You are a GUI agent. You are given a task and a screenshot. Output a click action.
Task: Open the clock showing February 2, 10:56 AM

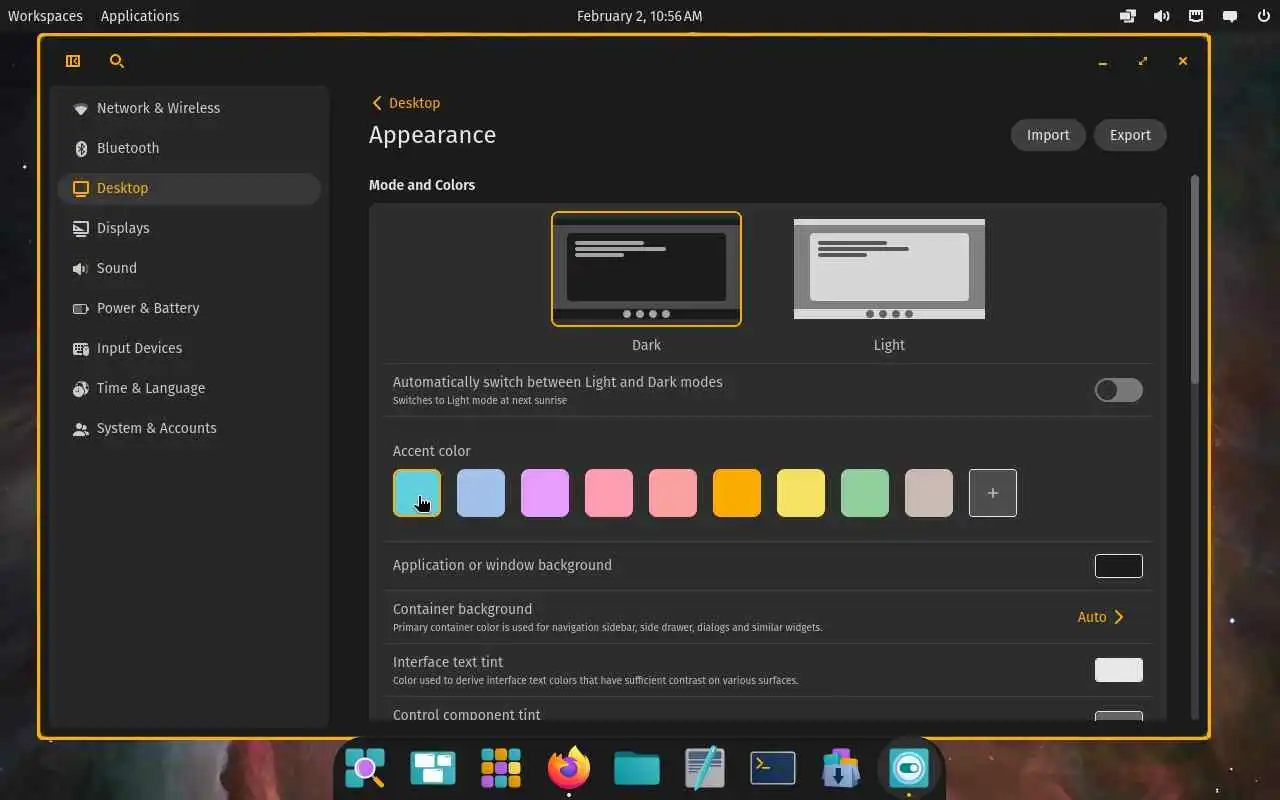pyautogui.click(x=640, y=16)
